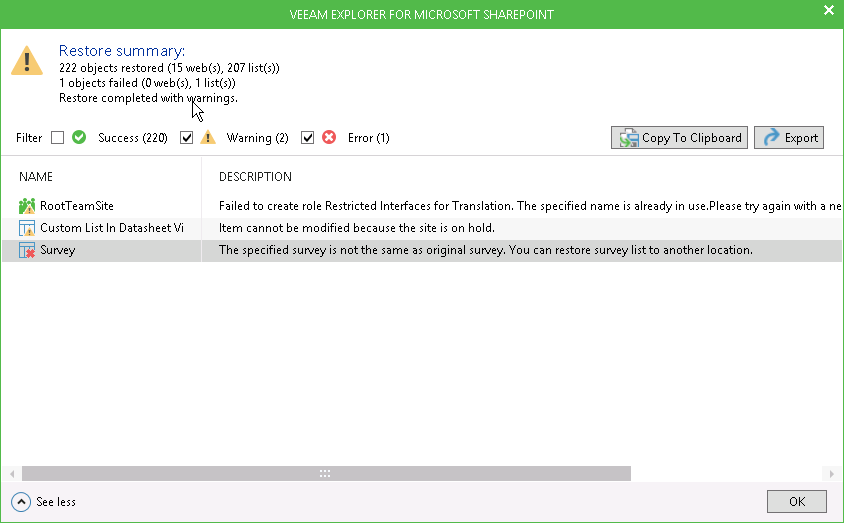This screenshot has height=523, width=844.
Task: Click the yellow Warning filter icon
Action: [x=208, y=137]
